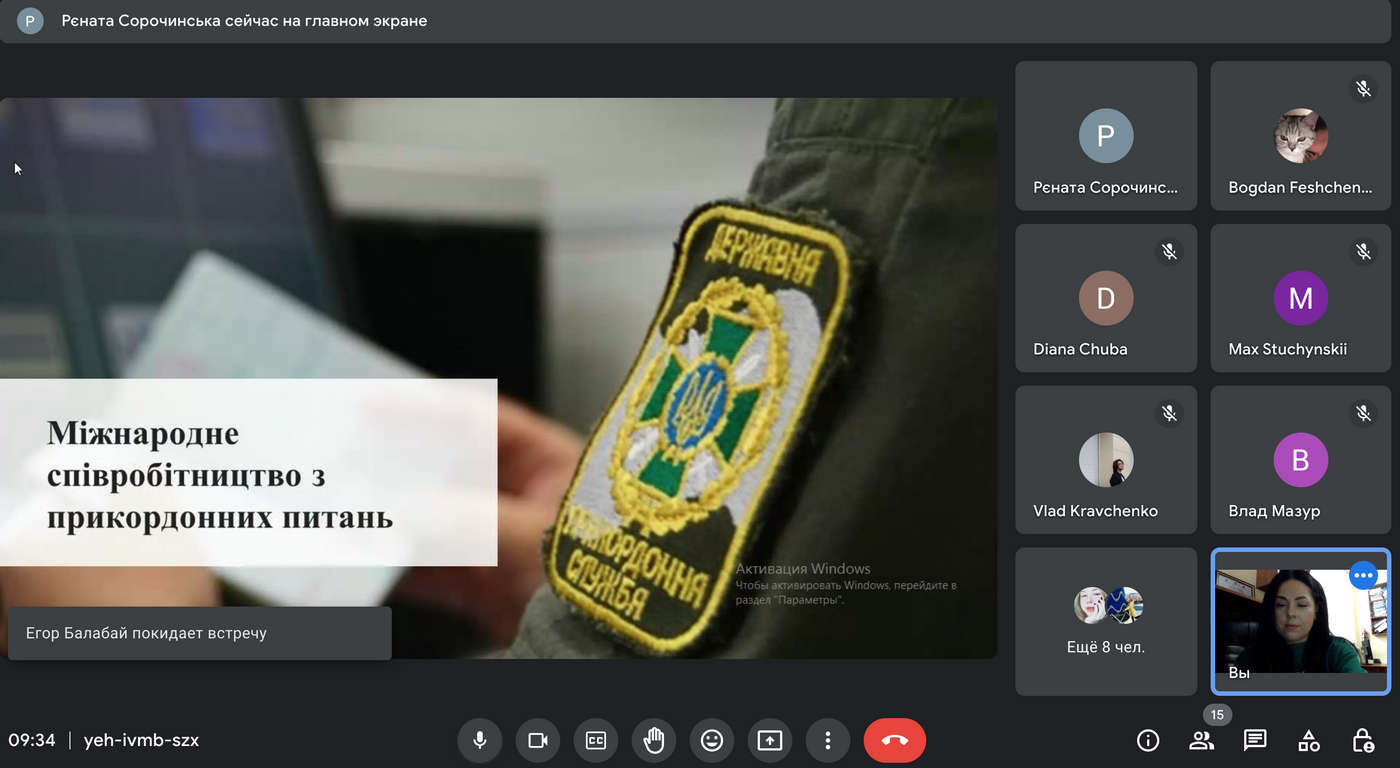Click the meeting code yeh-ivmb-szx
The height and width of the screenshot is (768, 1400).
tap(141, 740)
